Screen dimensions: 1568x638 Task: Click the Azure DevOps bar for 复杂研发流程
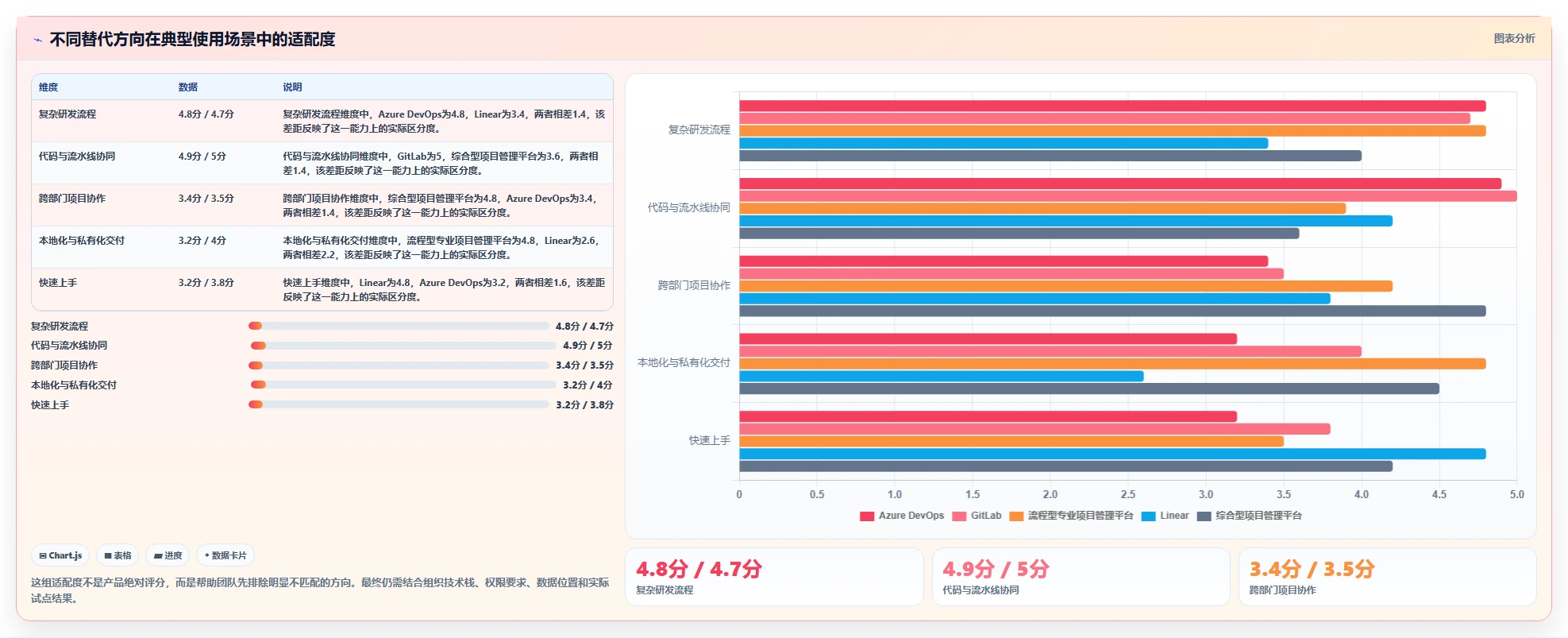pos(1112,106)
